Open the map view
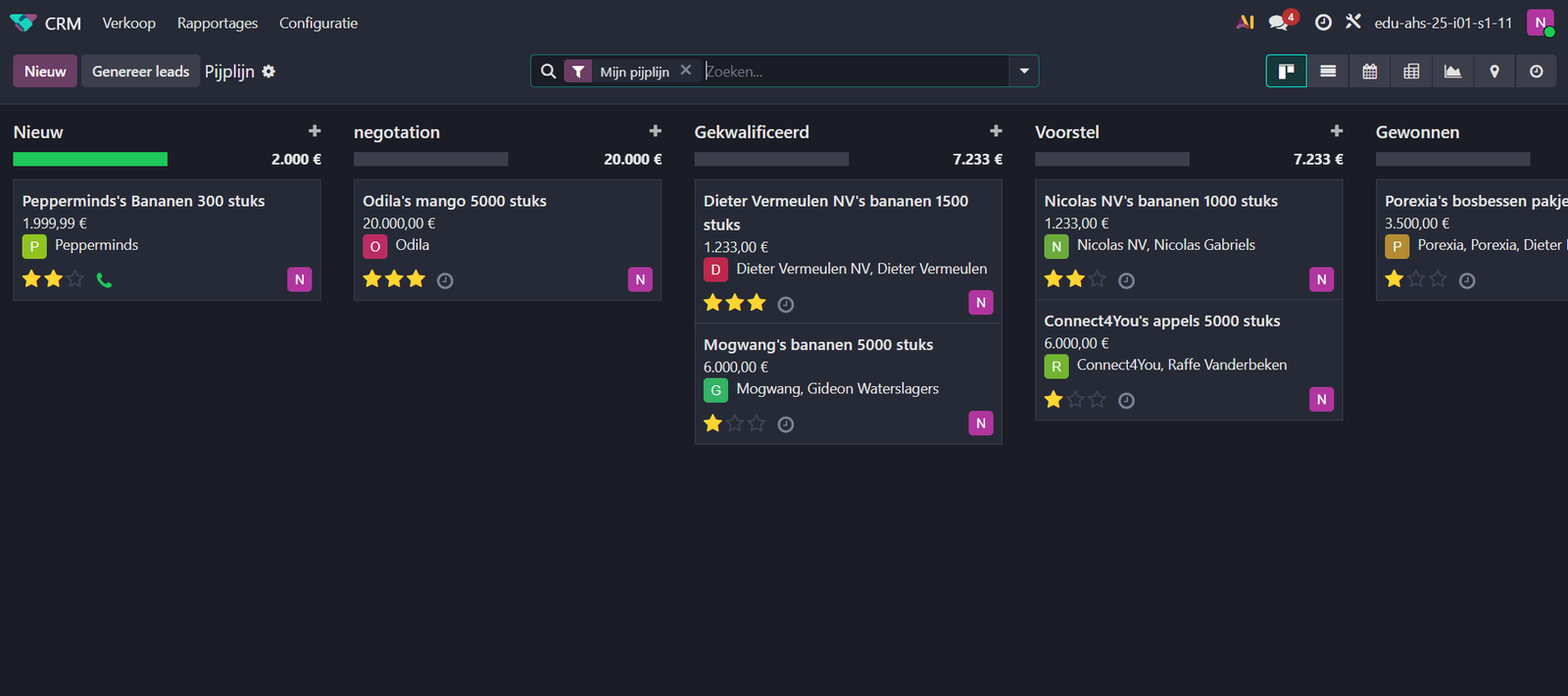1568x696 pixels. (1494, 72)
